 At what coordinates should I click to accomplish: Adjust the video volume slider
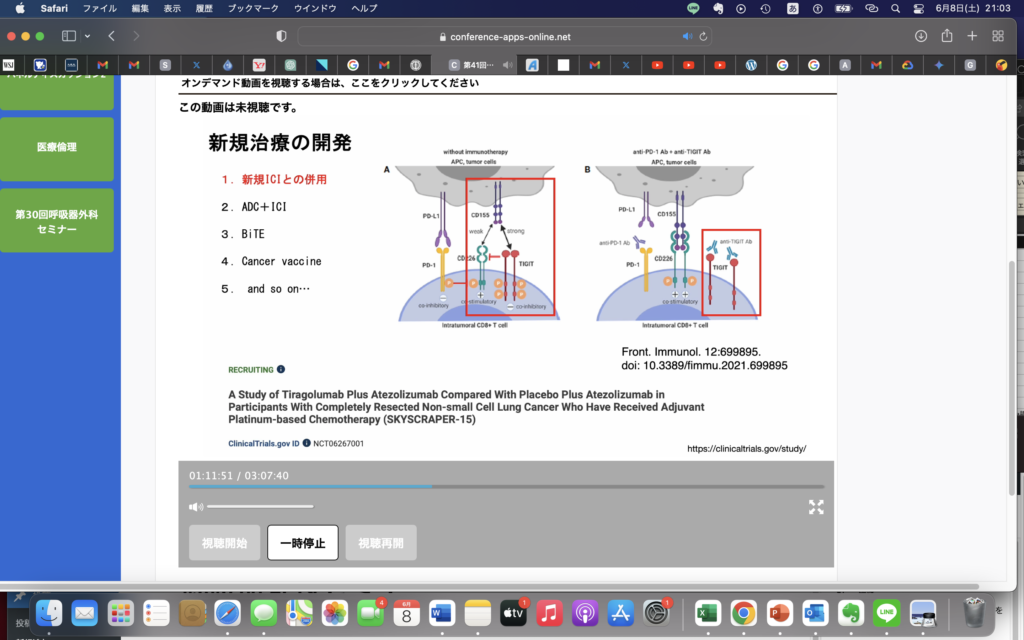(260, 507)
